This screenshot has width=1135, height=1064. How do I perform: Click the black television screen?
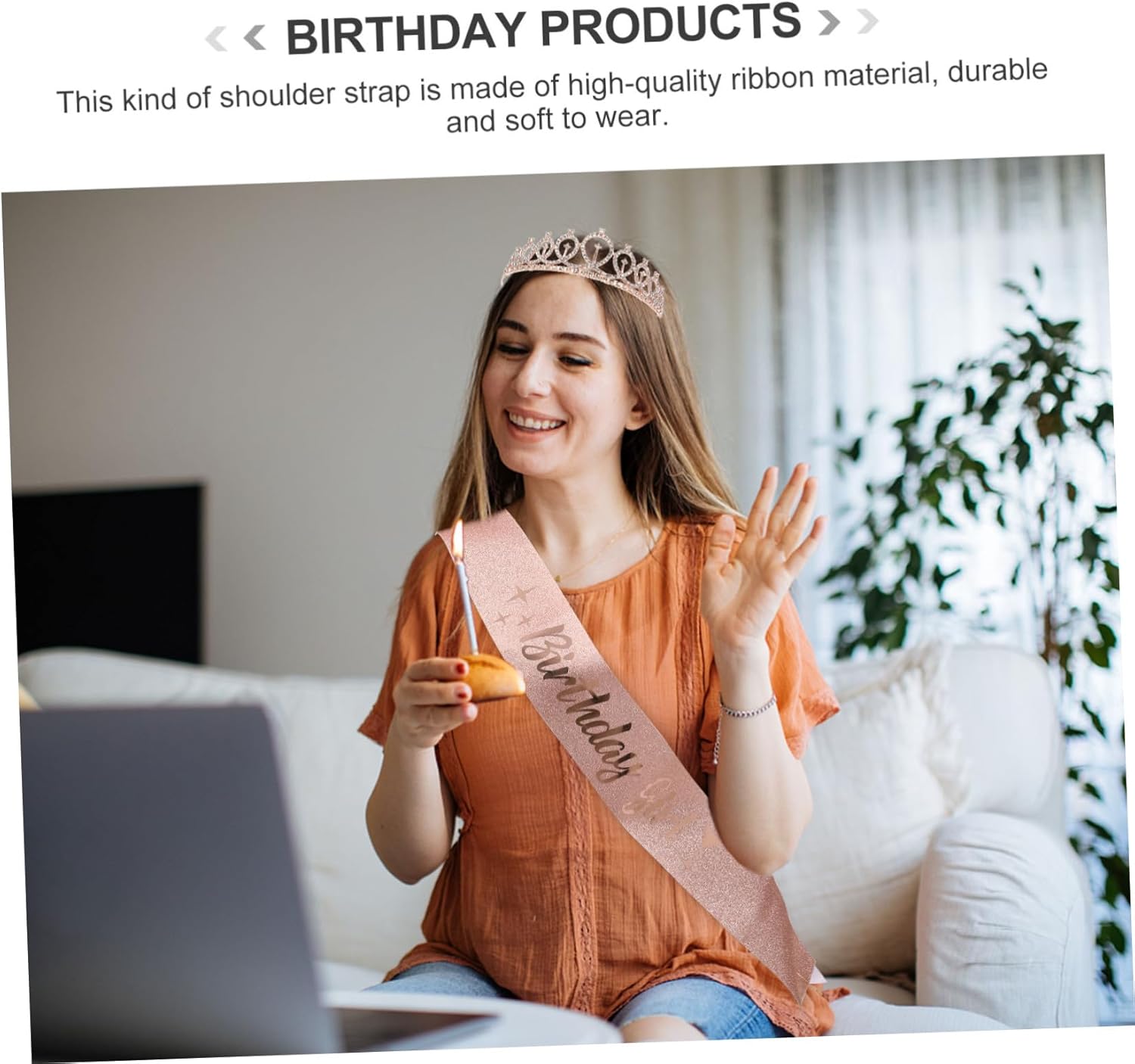click(x=107, y=572)
